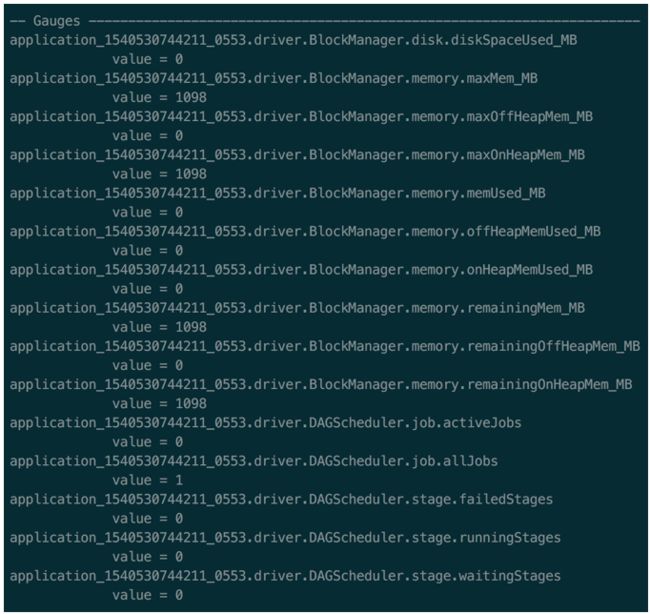
Task: Select the stage.waitingStages metric line
Action: click(x=285, y=576)
